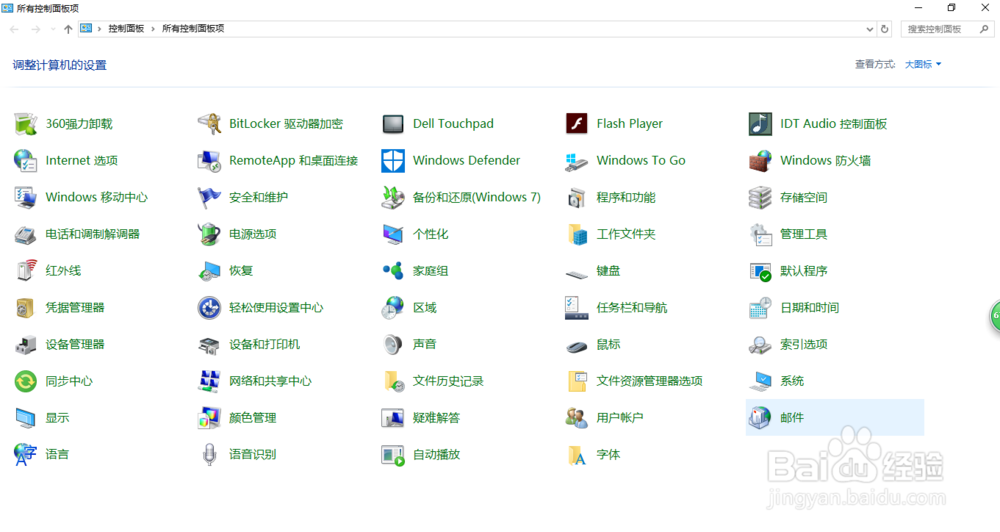Open IDT Audio 控制面板 icon
Image resolution: width=1000 pixels, height=532 pixels.
[x=760, y=124]
